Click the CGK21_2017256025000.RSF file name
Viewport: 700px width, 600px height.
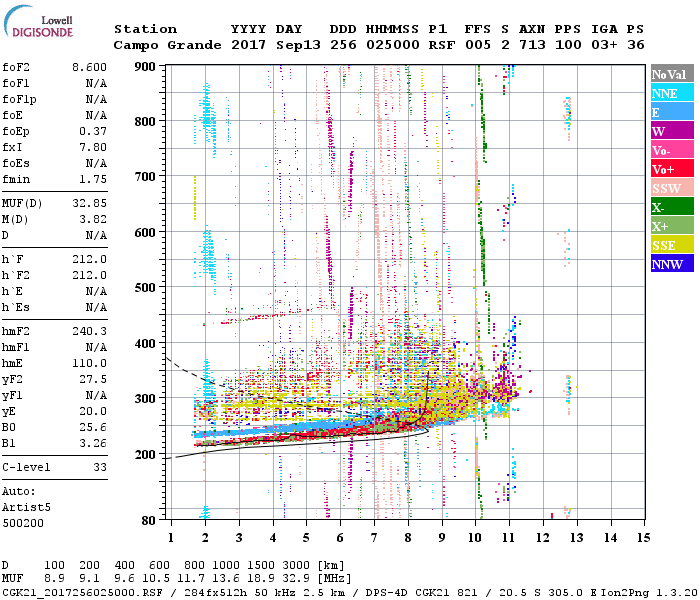(x=82, y=593)
